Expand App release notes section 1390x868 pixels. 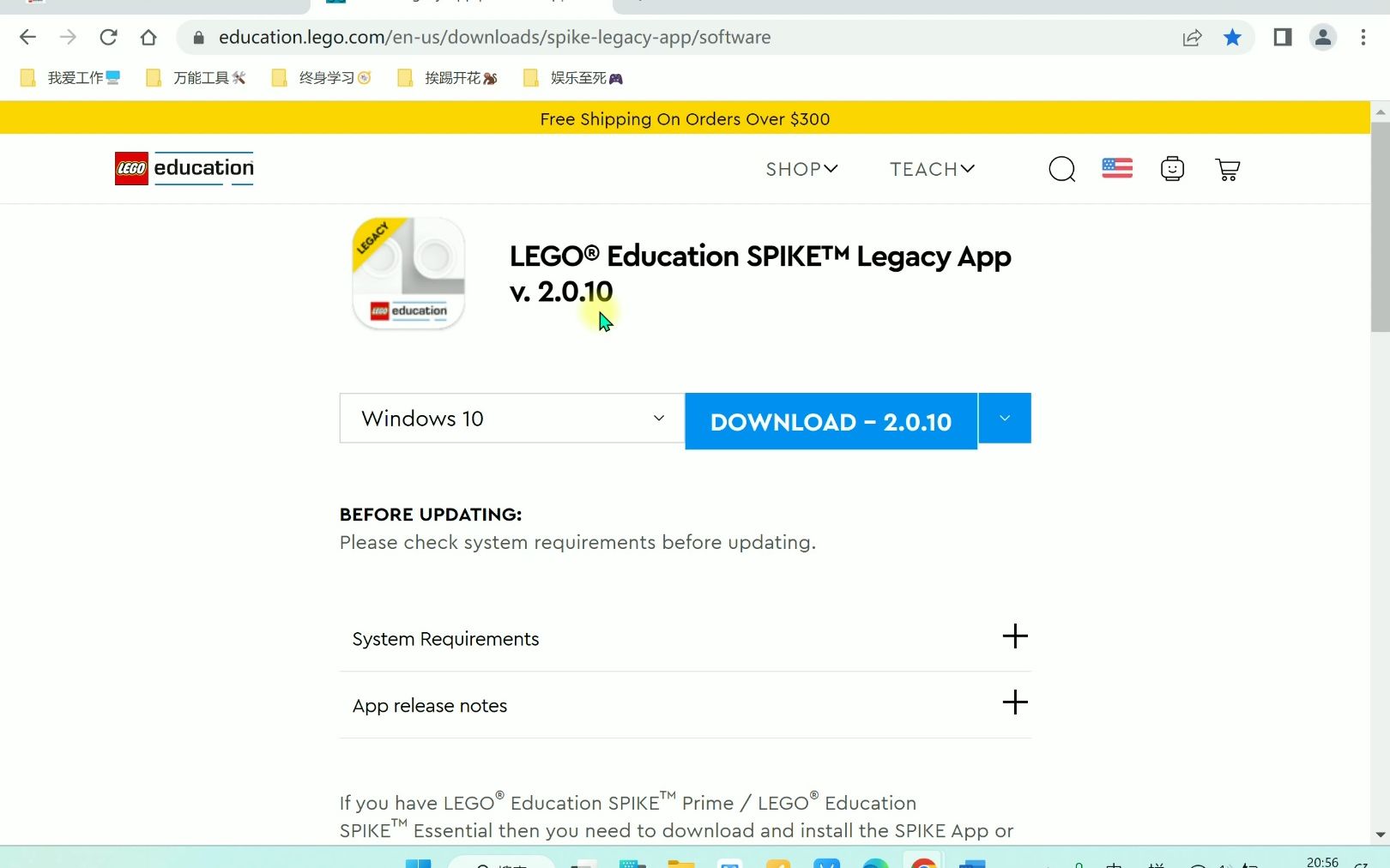[x=685, y=705]
